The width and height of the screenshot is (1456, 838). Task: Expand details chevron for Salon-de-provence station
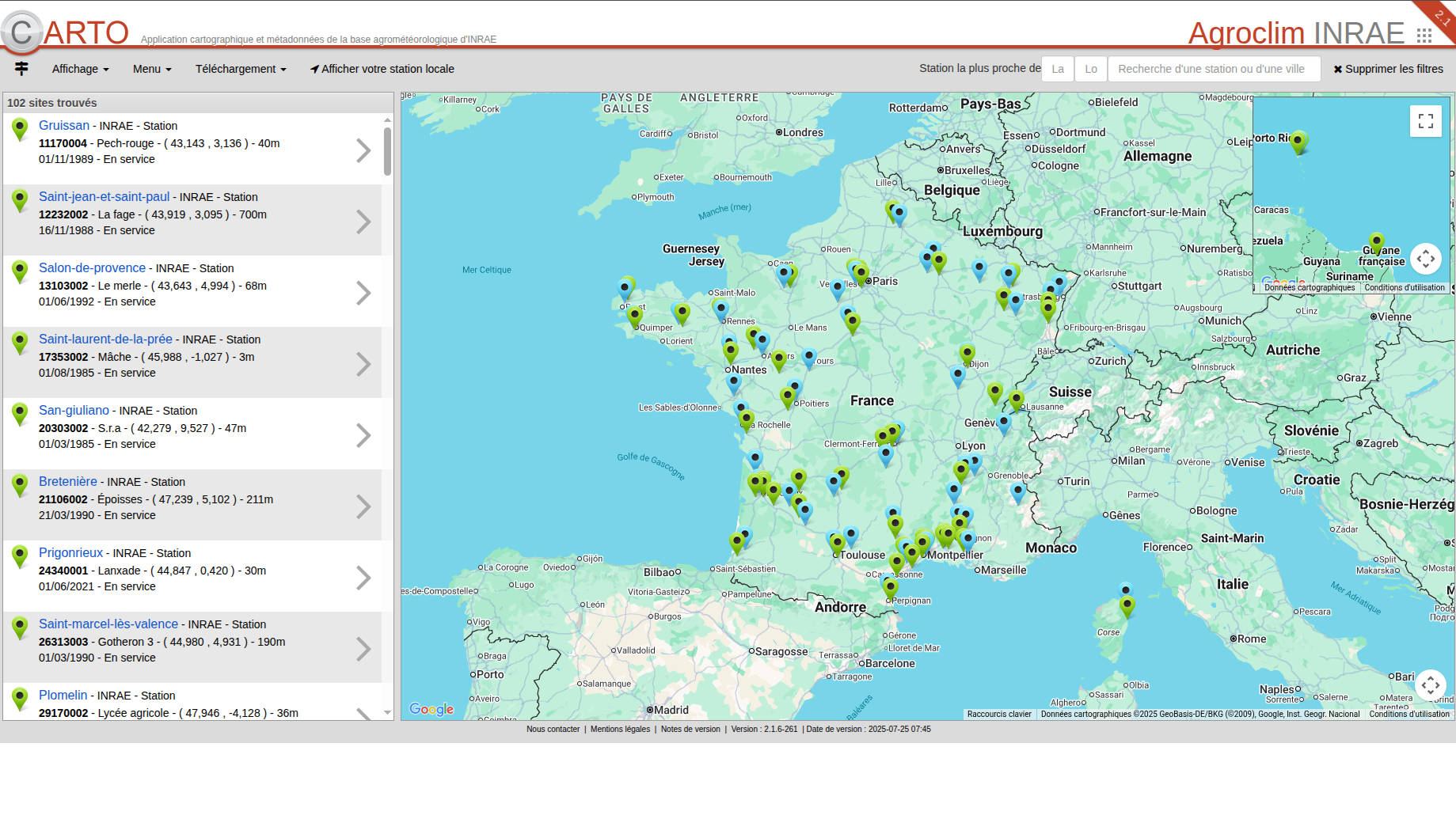coord(363,293)
